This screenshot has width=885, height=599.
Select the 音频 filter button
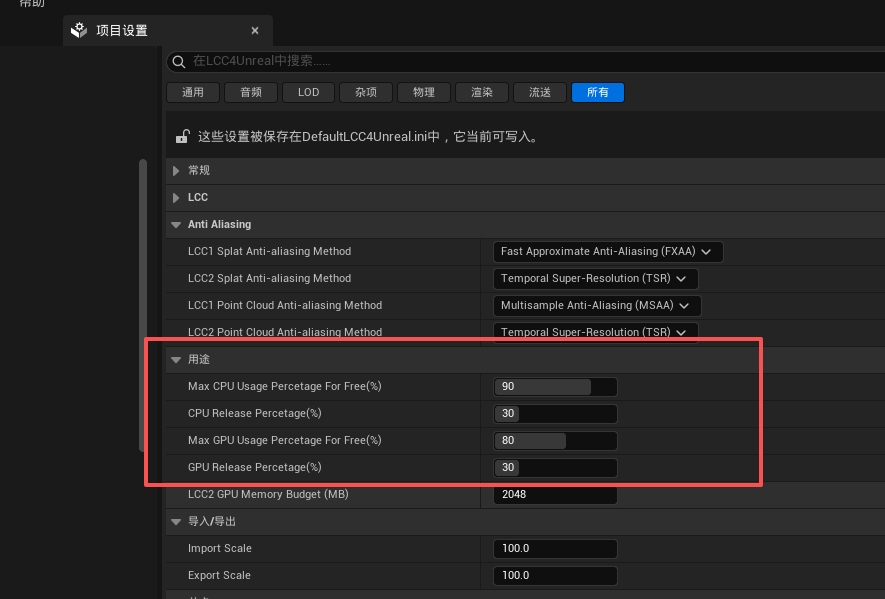pyautogui.click(x=251, y=93)
